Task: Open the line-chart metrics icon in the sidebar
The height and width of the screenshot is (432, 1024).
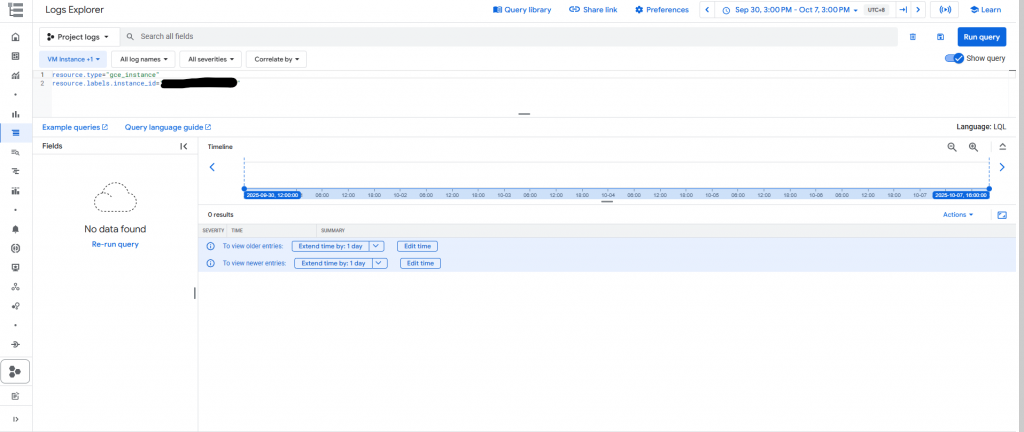Action: tap(16, 76)
